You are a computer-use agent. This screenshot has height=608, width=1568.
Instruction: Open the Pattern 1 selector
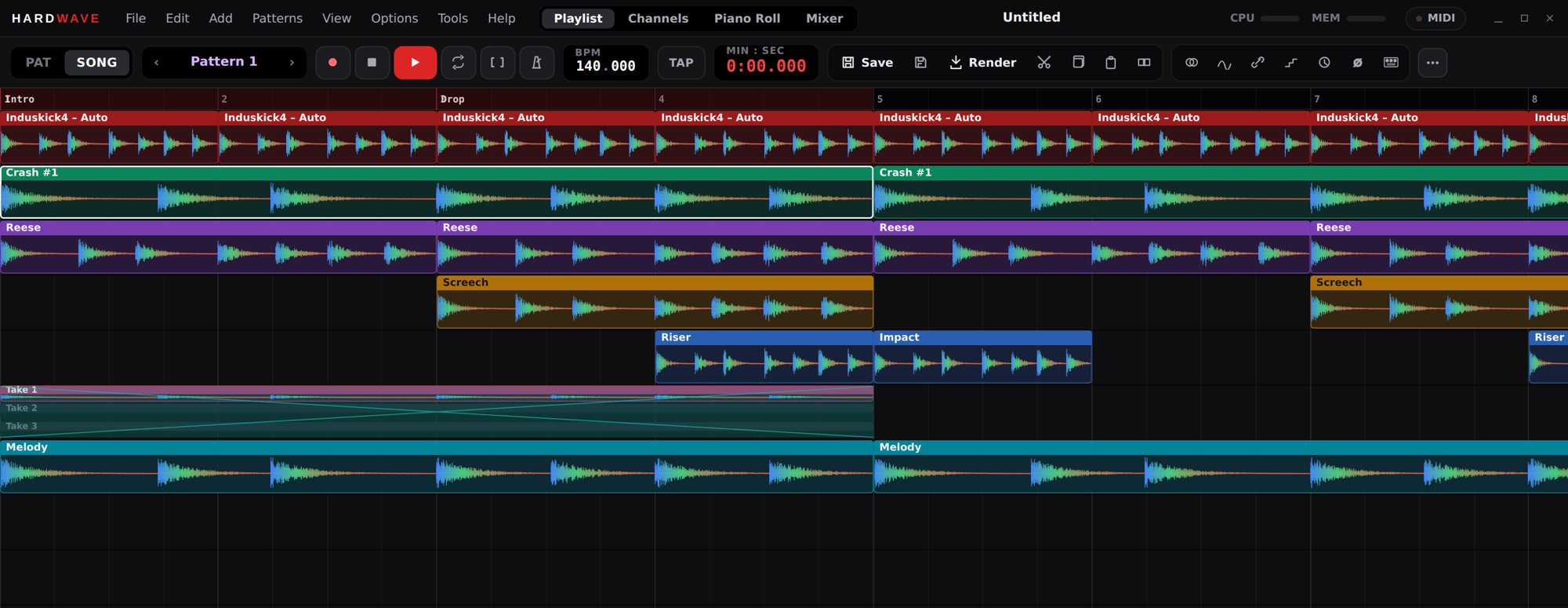tap(224, 62)
